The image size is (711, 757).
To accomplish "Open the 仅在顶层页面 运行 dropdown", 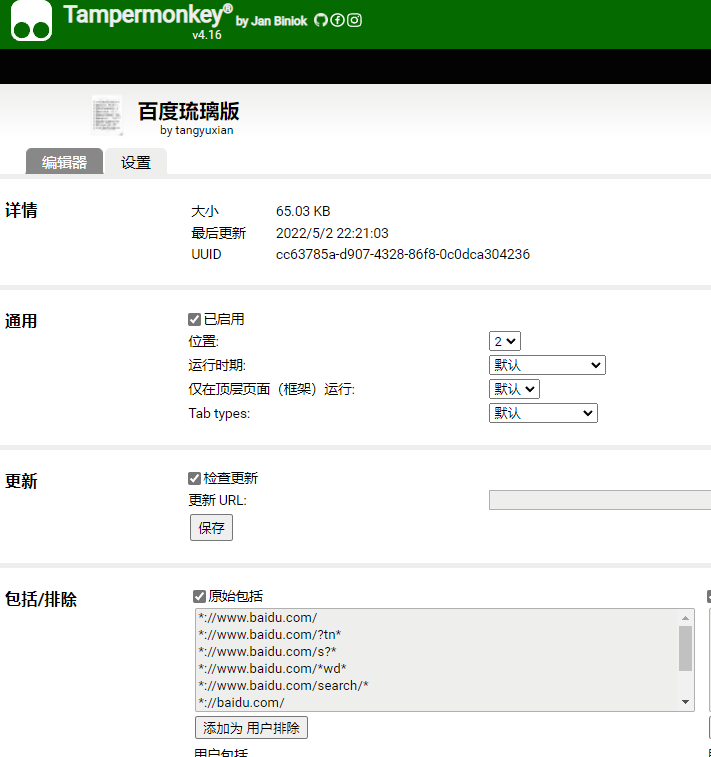I will point(514,389).
